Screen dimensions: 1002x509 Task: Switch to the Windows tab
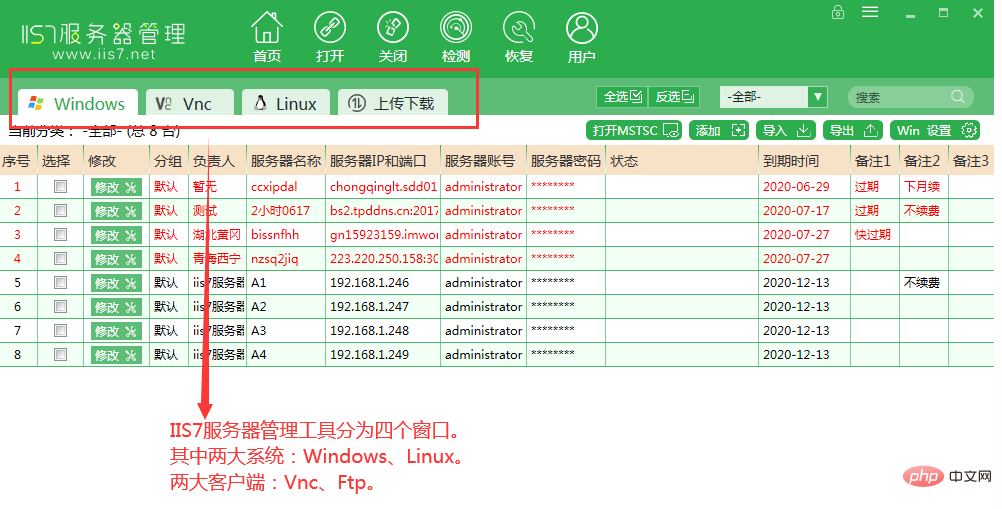coord(77,103)
